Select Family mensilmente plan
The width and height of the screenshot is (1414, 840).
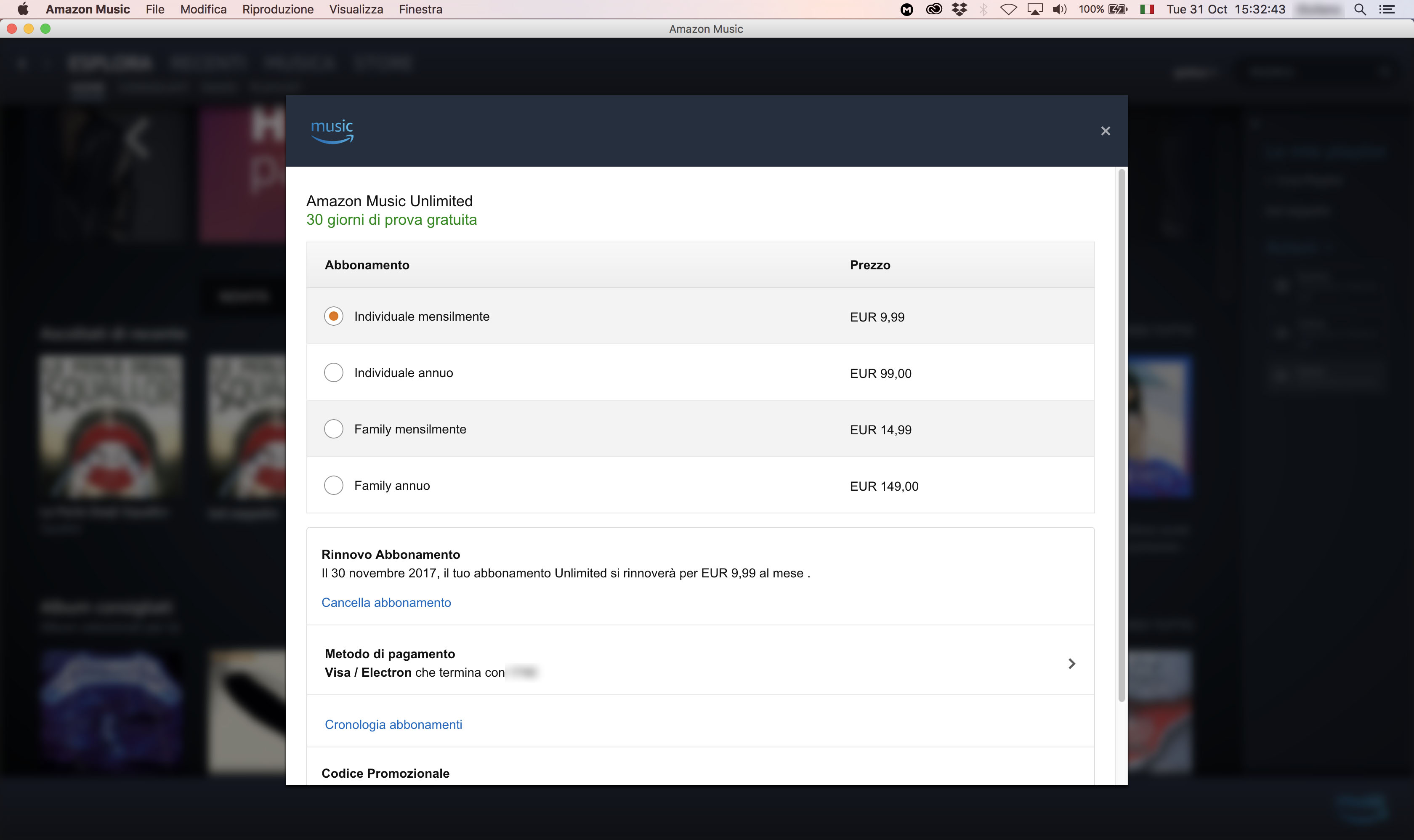click(333, 429)
